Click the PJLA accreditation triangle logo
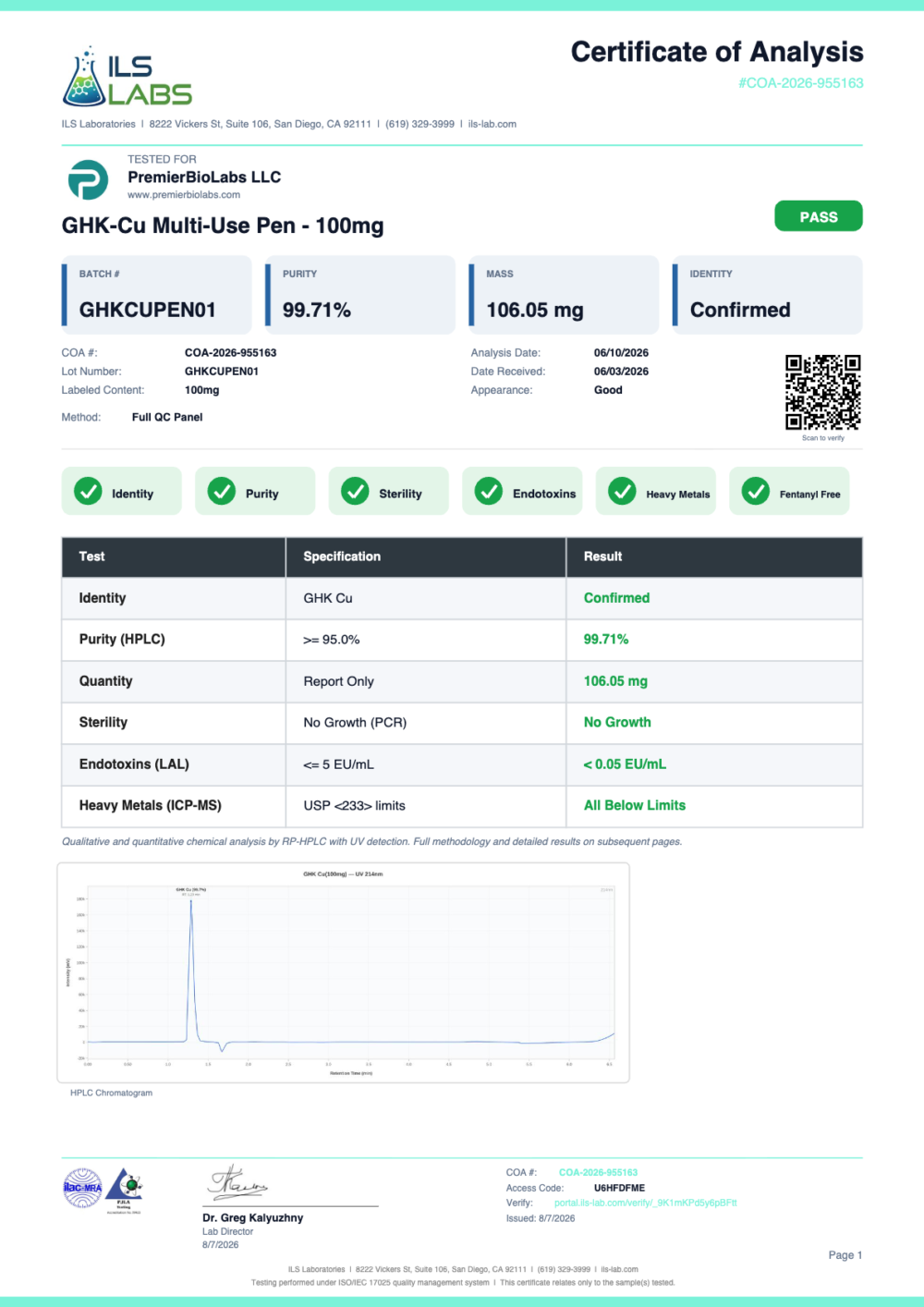 124,1189
